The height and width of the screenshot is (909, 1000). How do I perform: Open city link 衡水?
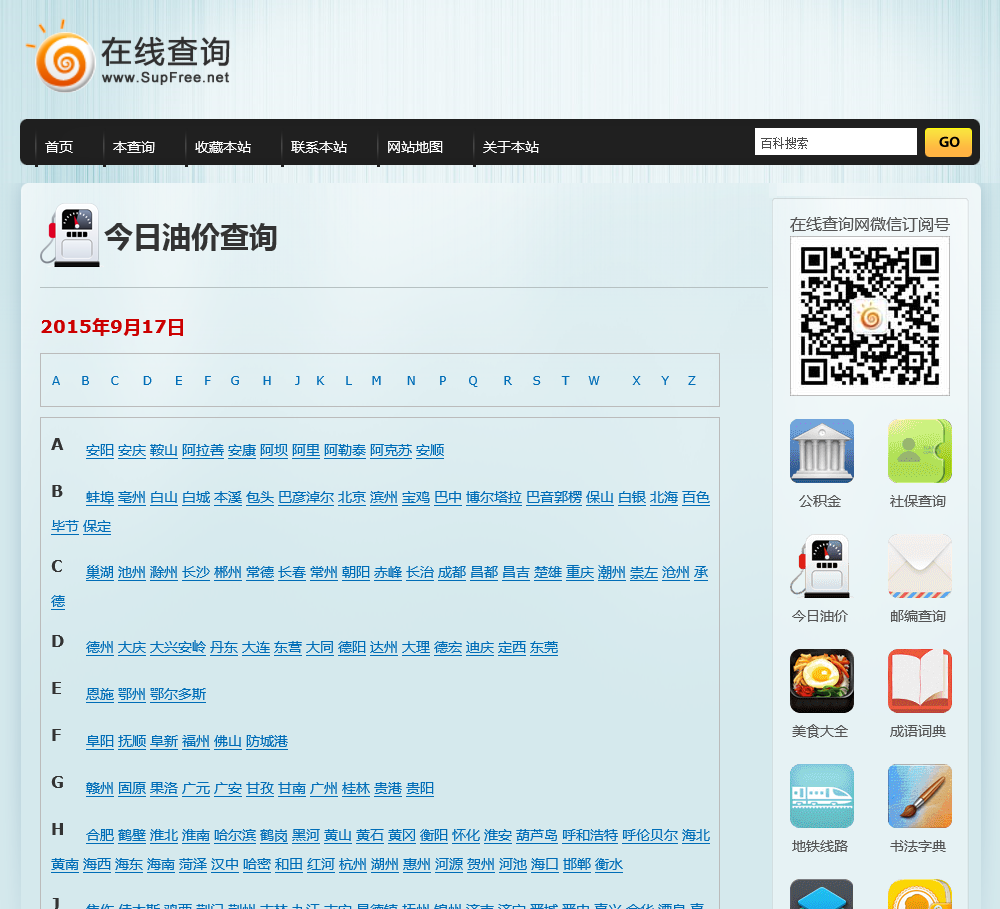[x=608, y=865]
